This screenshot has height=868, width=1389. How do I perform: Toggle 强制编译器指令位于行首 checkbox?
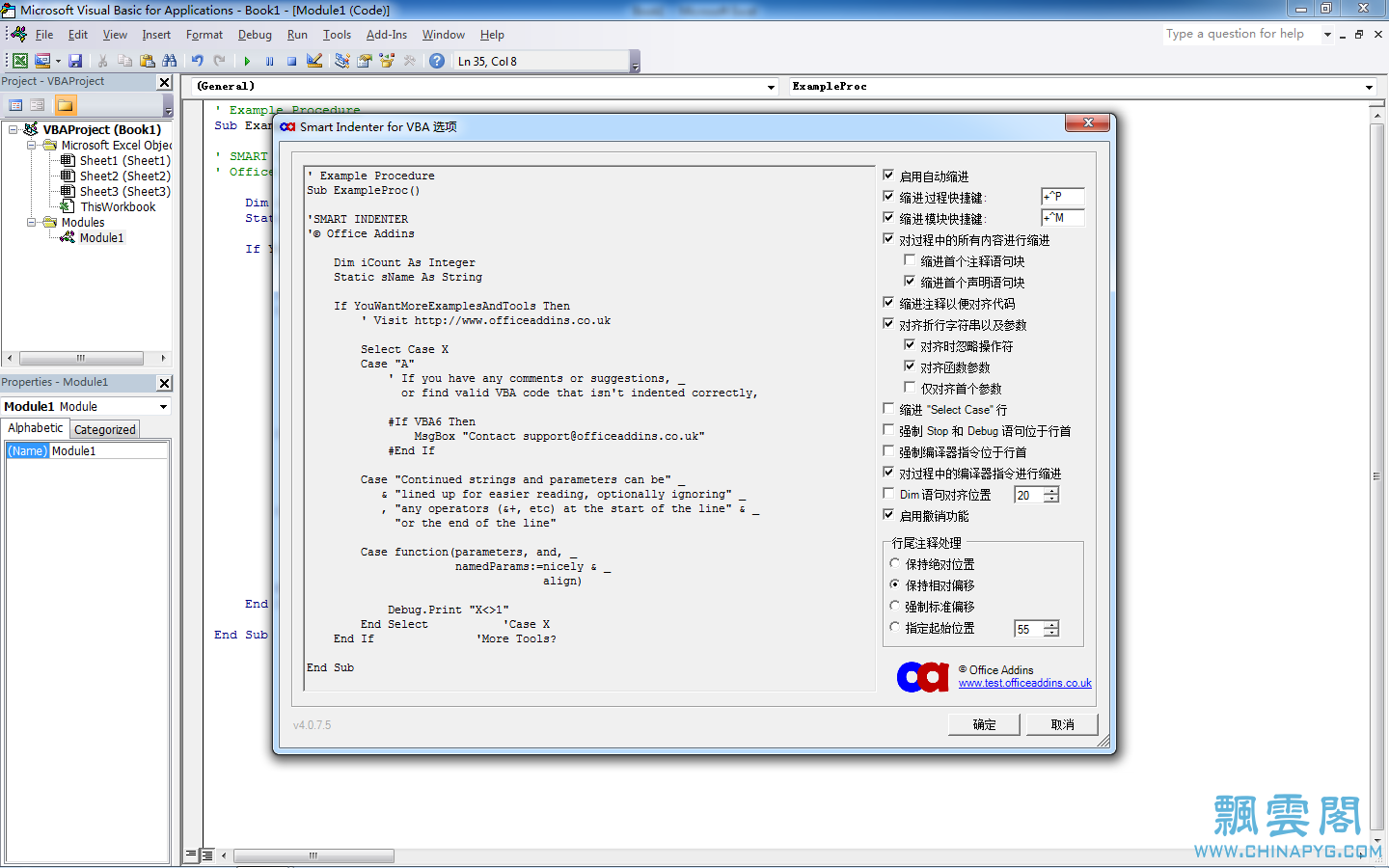coord(888,451)
